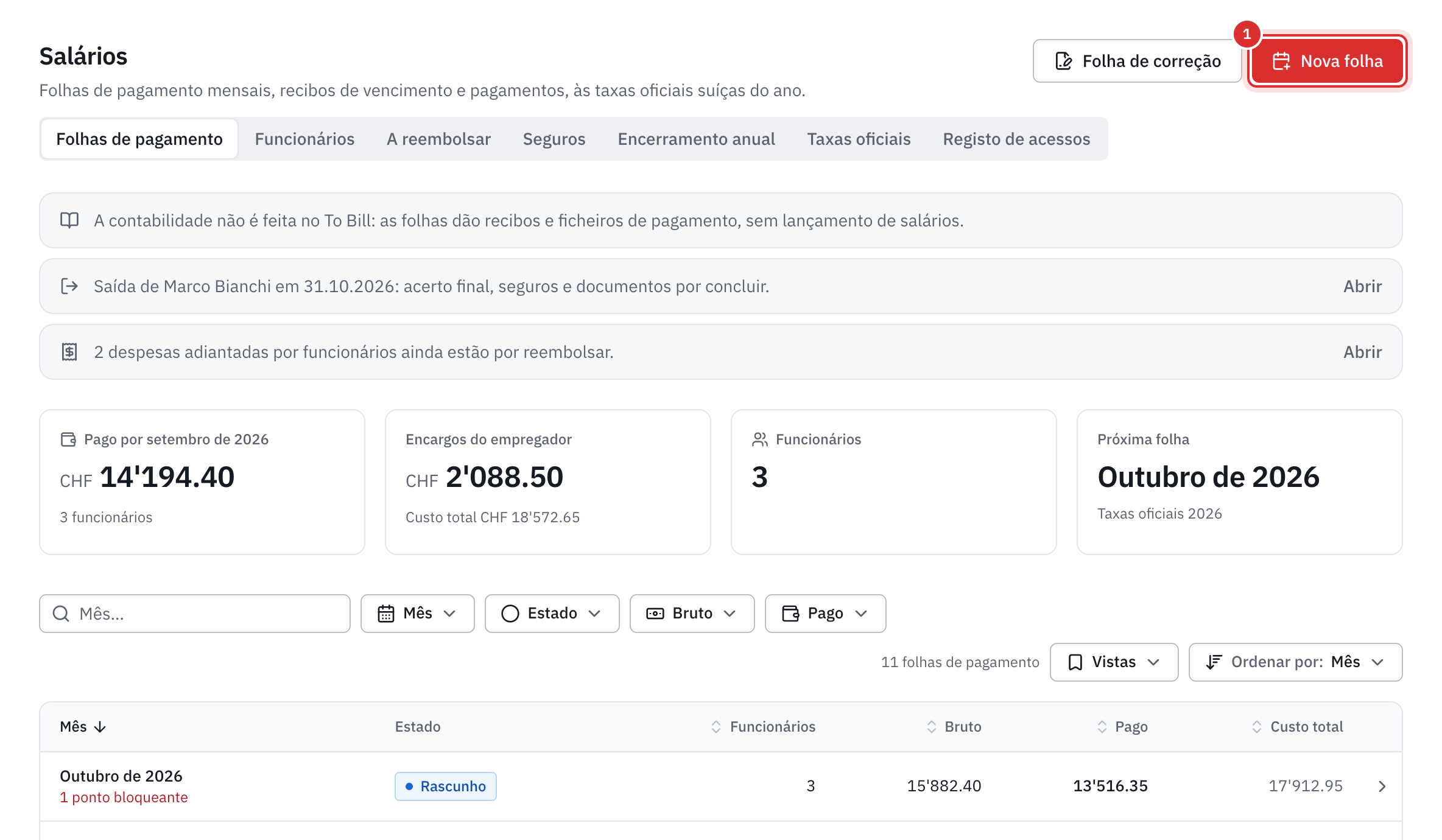Screen dimensions: 1442x840
Task: Click the 15'882.40 gross amount cell
Action: point(944,786)
